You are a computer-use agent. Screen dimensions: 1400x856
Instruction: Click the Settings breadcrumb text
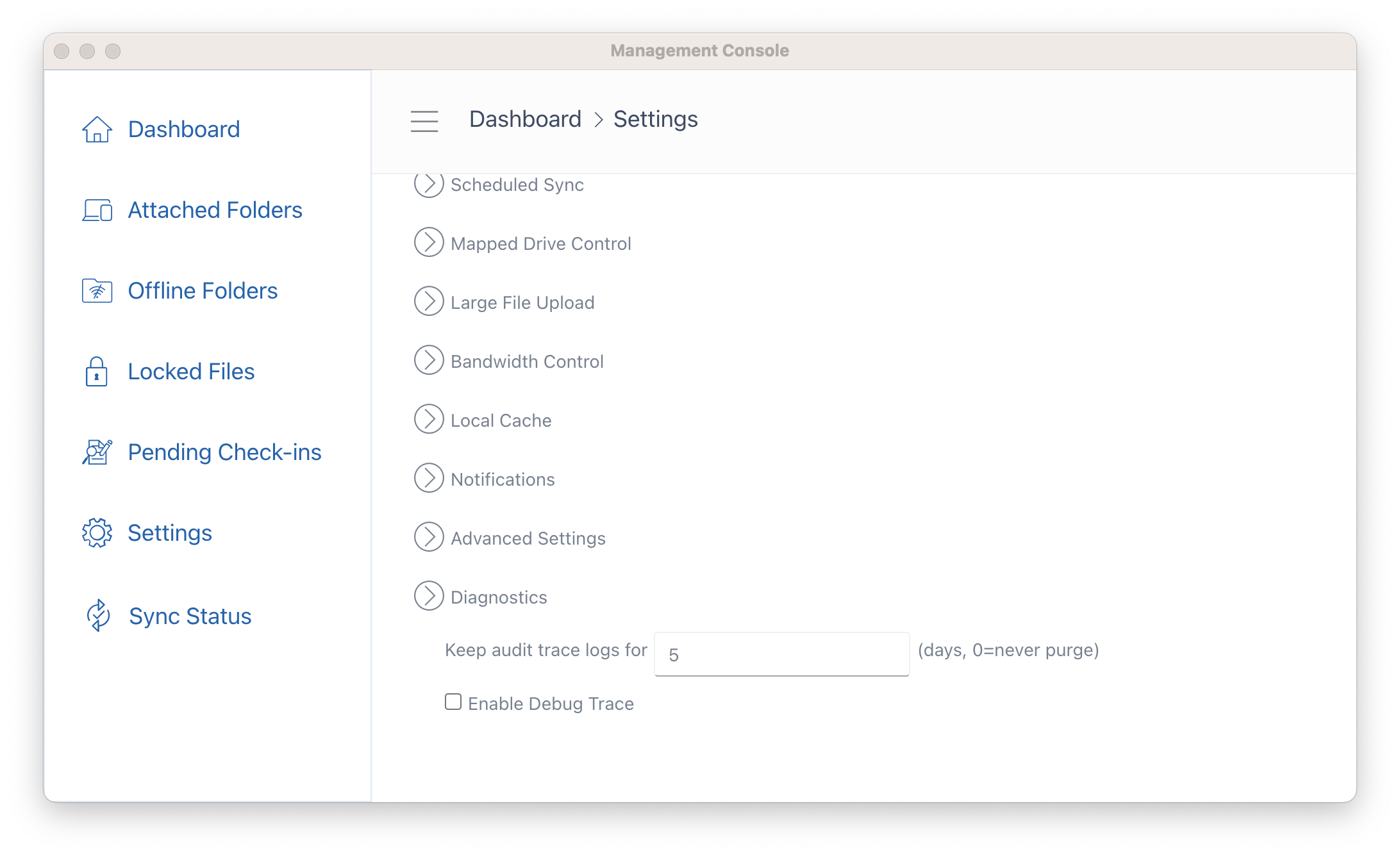point(655,119)
